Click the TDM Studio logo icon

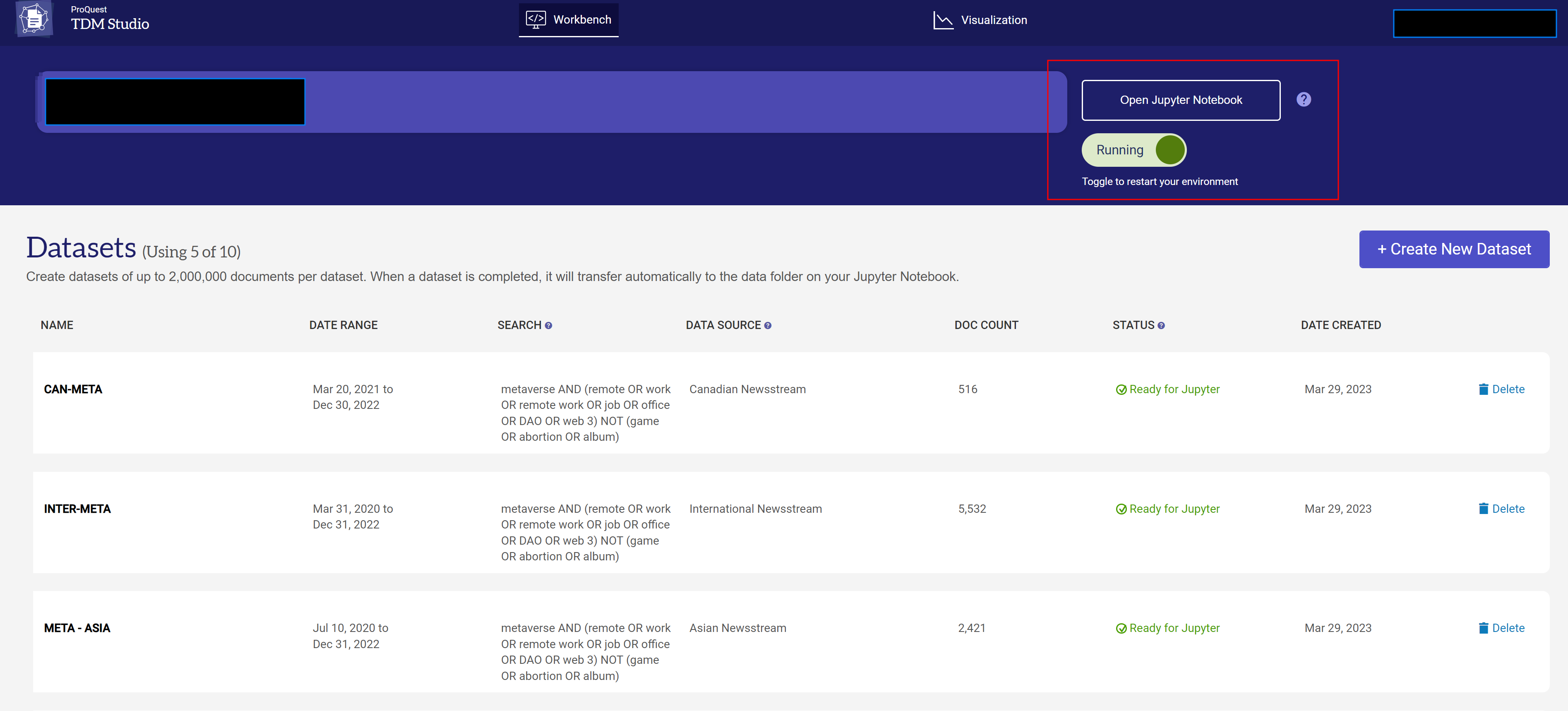[34, 19]
